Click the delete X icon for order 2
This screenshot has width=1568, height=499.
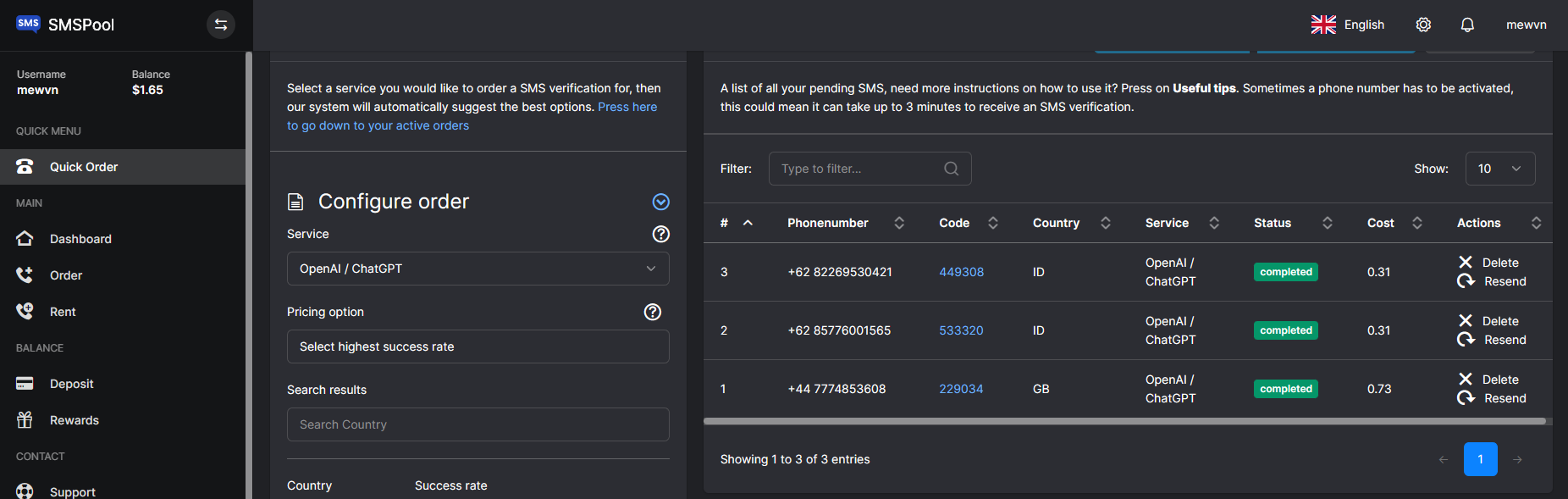click(1466, 321)
